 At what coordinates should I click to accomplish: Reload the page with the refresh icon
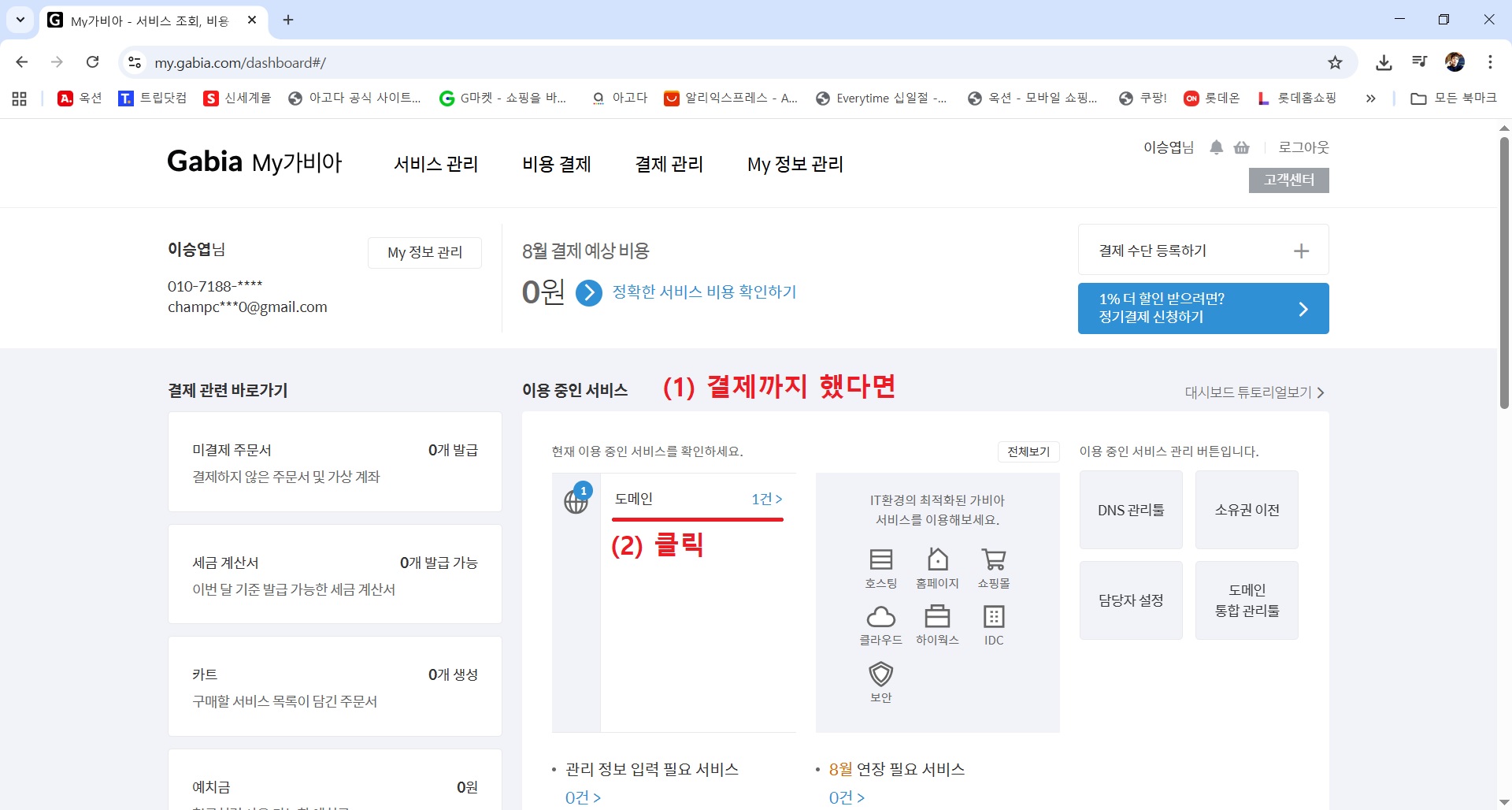[93, 62]
